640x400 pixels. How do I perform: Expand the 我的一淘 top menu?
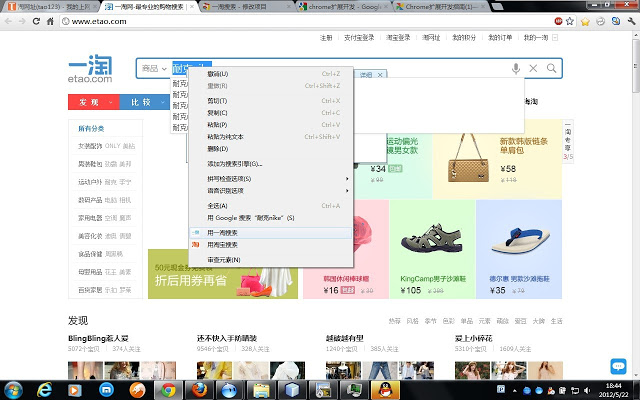(x=555, y=38)
